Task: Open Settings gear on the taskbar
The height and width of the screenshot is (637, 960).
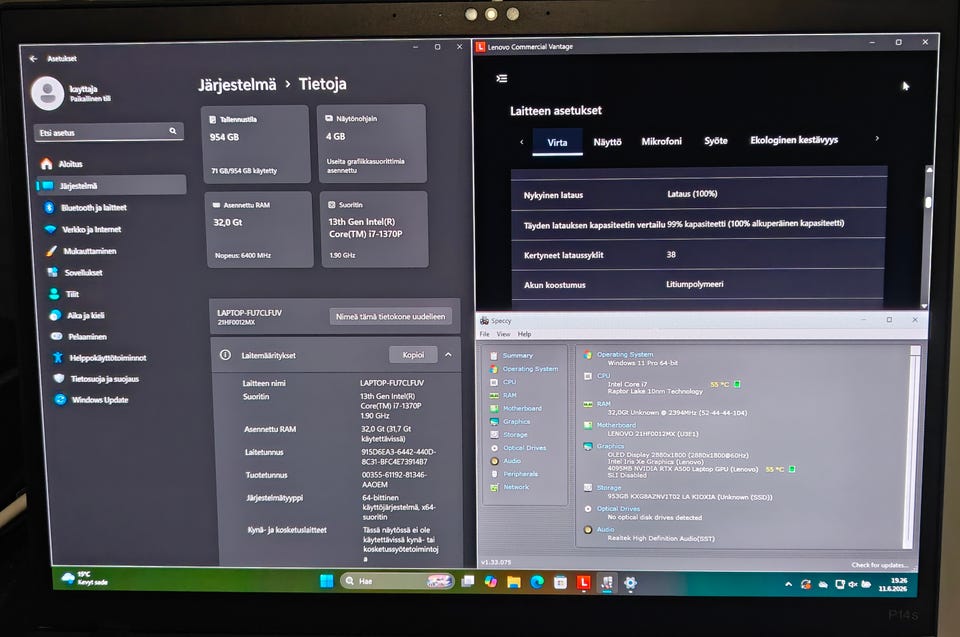Action: 630,583
